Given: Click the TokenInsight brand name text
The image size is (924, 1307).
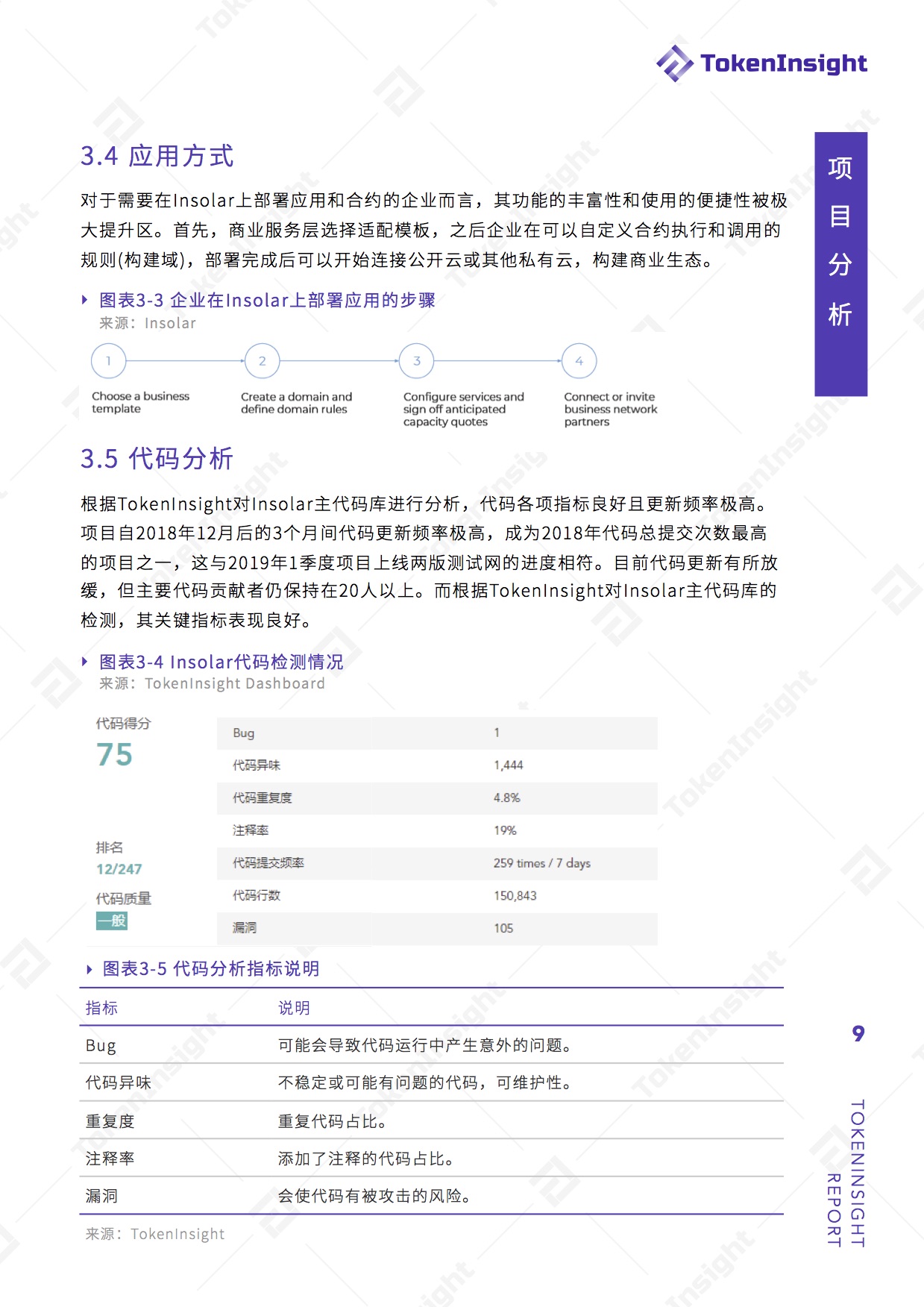Looking at the screenshot, I should click(784, 64).
